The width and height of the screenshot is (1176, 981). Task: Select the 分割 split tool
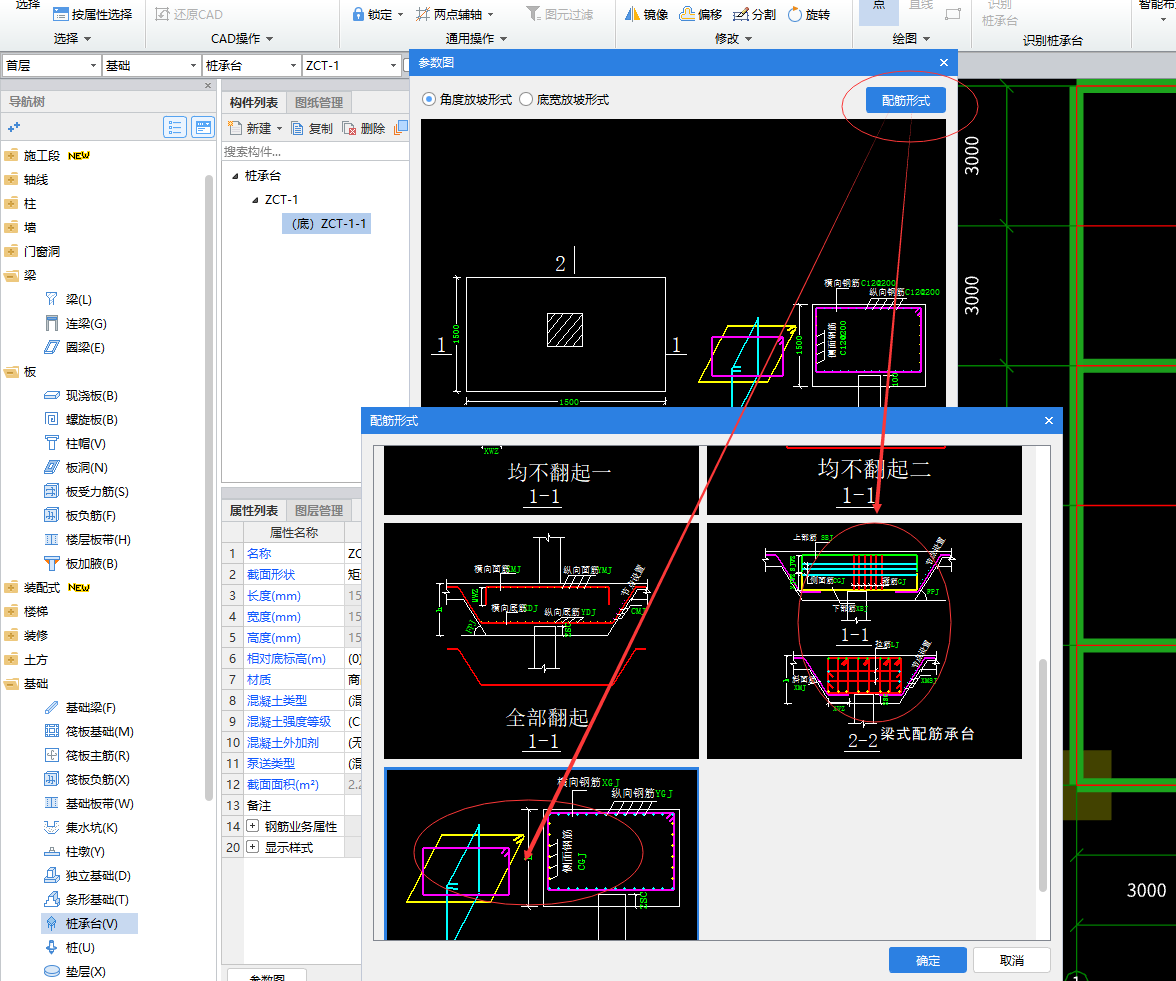754,14
